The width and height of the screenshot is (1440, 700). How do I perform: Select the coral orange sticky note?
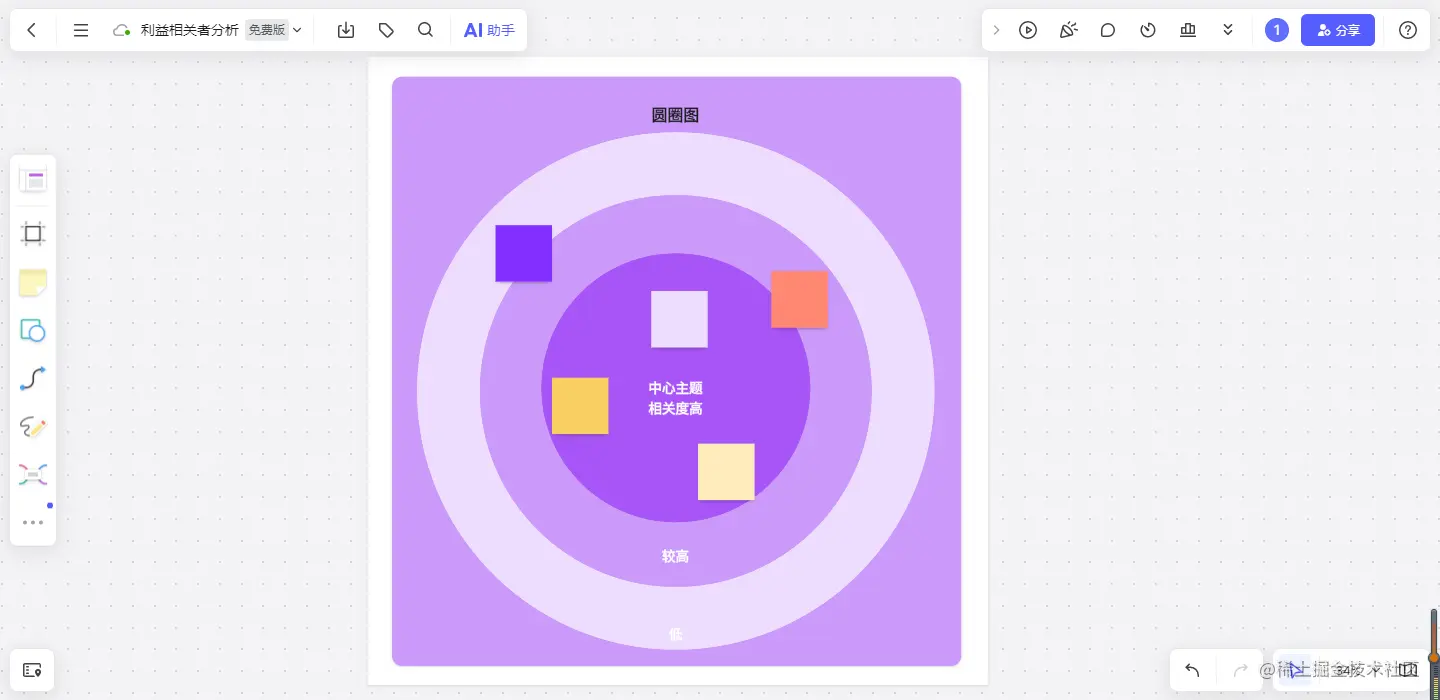(x=799, y=299)
